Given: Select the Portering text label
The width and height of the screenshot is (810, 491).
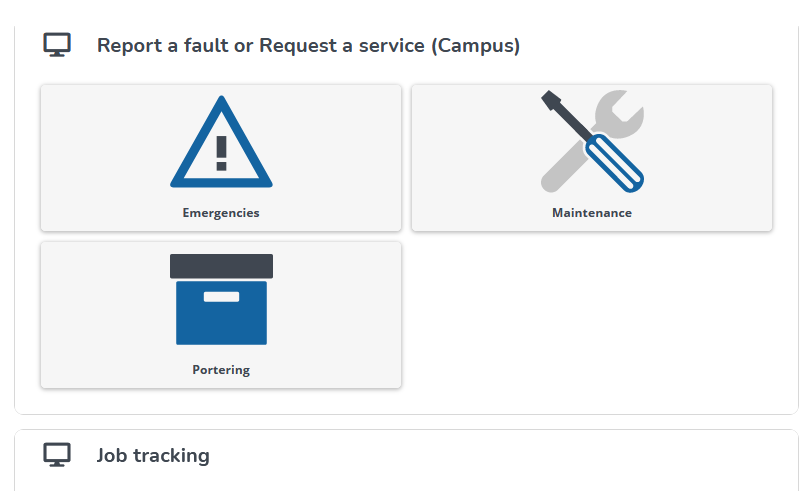Looking at the screenshot, I should coord(221,370).
